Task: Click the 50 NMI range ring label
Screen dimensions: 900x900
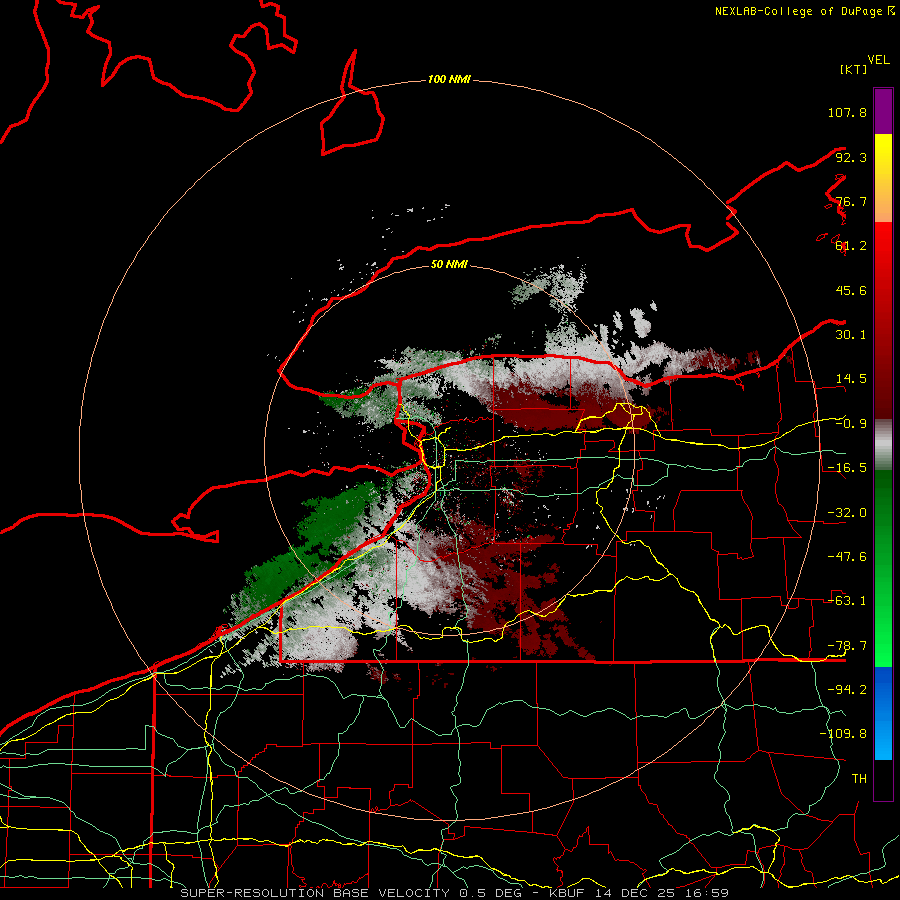Action: tap(449, 264)
